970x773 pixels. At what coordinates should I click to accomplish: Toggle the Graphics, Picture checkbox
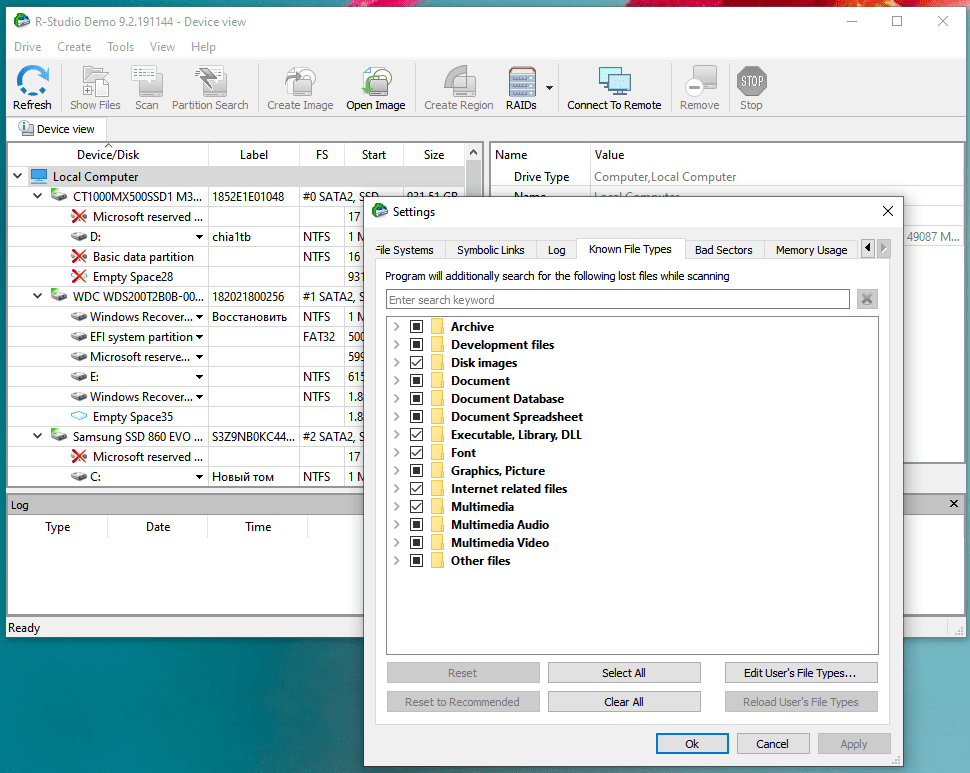point(416,471)
